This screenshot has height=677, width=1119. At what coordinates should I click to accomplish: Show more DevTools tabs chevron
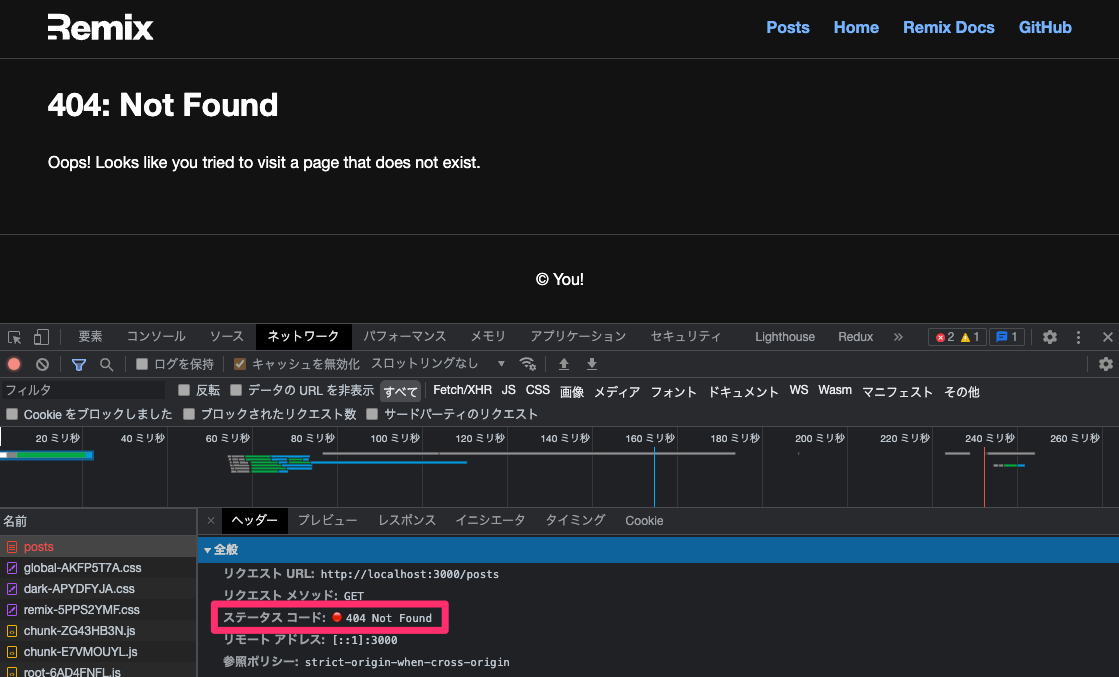[x=898, y=337]
